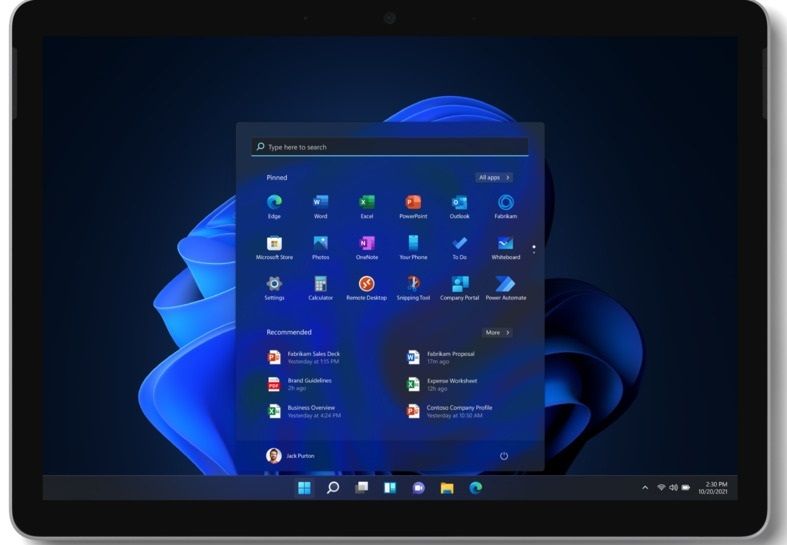Open the Outlook pinned app
Image resolution: width=787 pixels, height=545 pixels.
[x=459, y=206]
